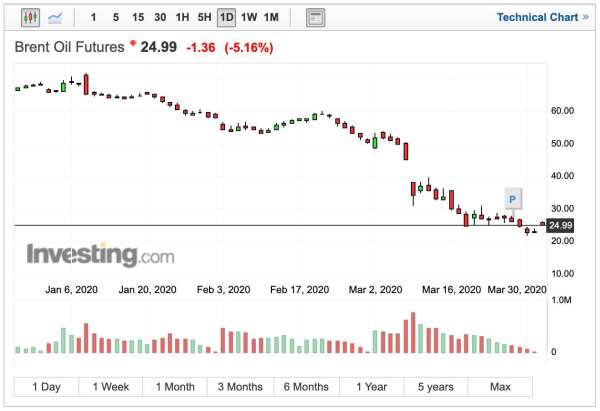The width and height of the screenshot is (600, 411).
Task: Click the Mar 16, 2020 date label
Action: 451,290
